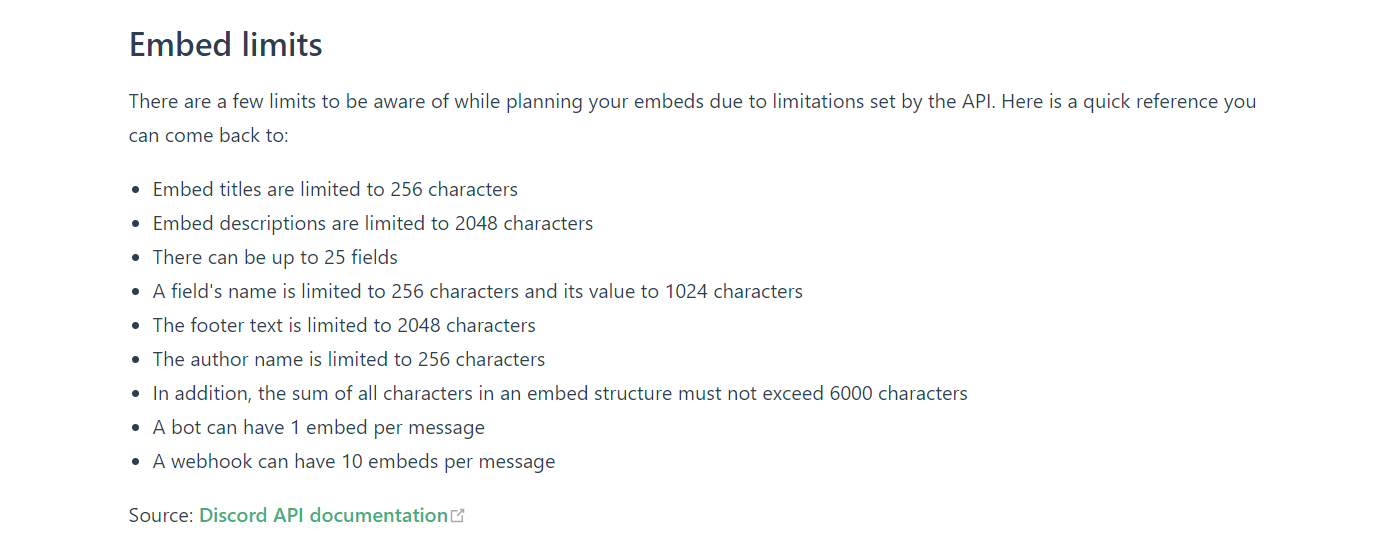Screen dimensions: 1388x548
Task: Click the Embed limits heading
Action: point(226,45)
